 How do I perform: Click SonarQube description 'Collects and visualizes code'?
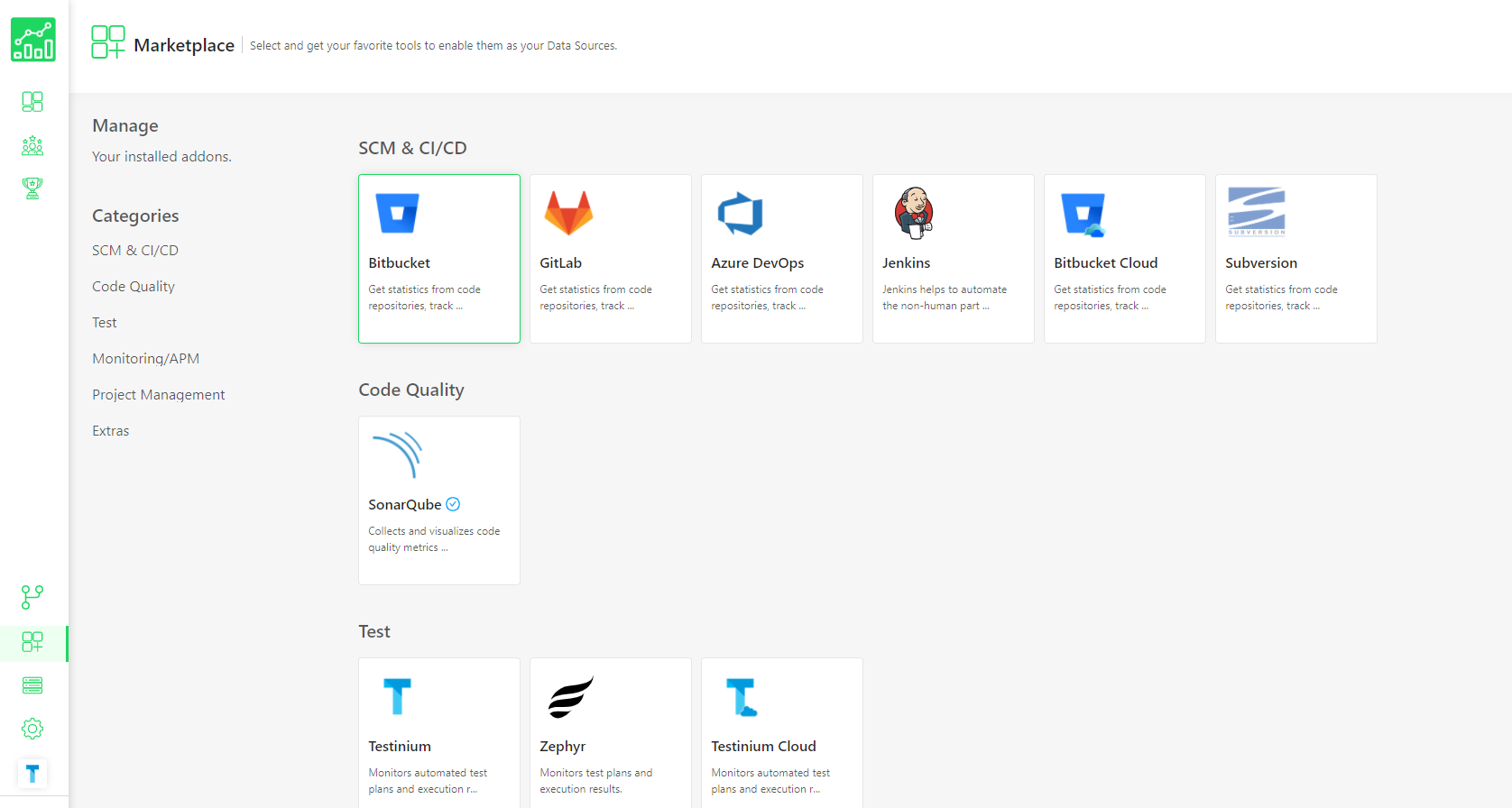434,531
